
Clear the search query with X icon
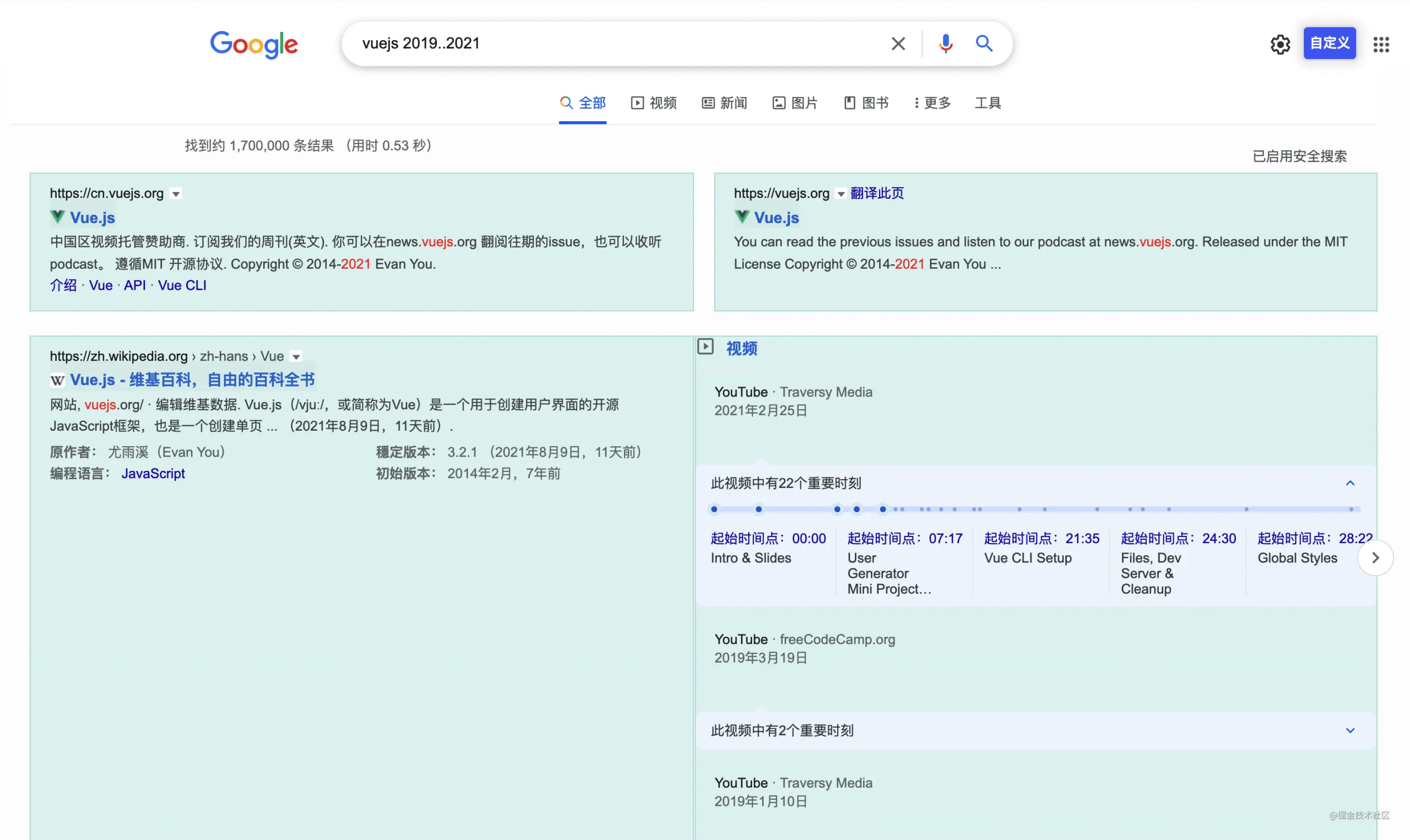click(898, 44)
